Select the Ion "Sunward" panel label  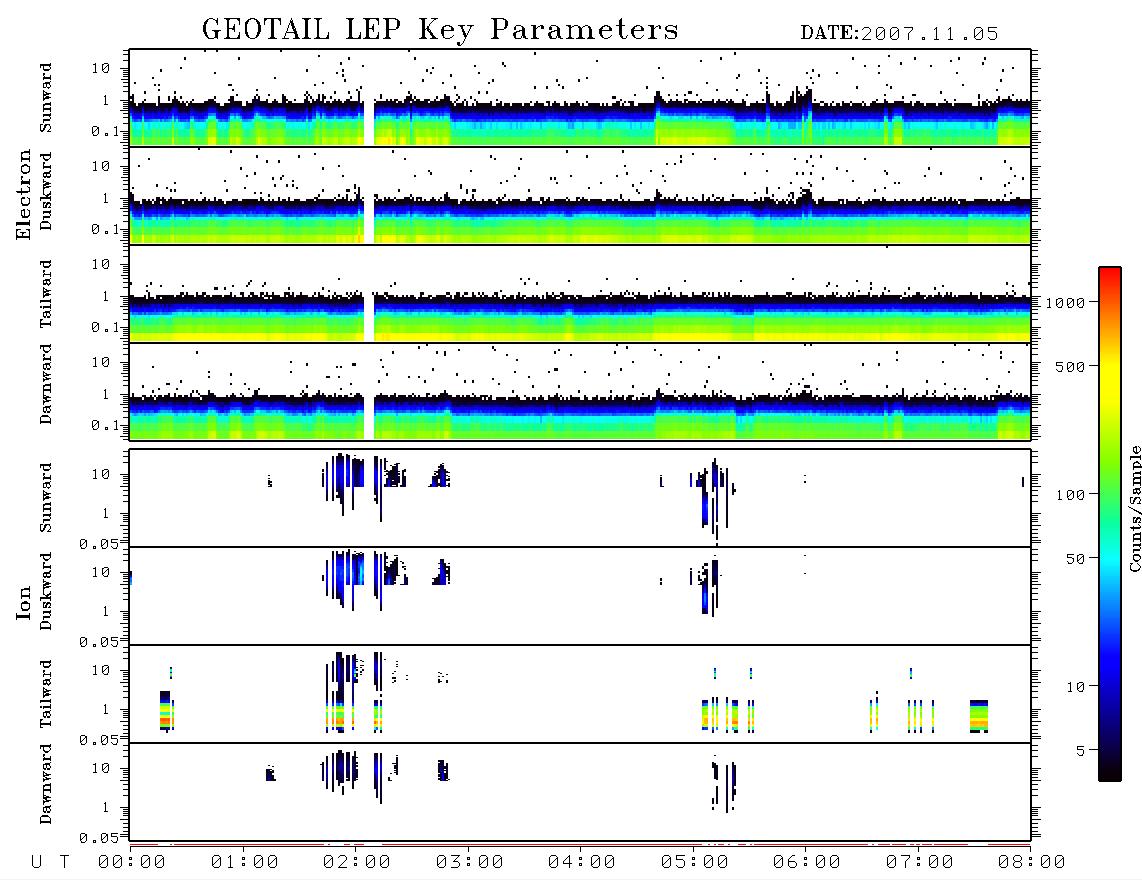click(x=46, y=498)
